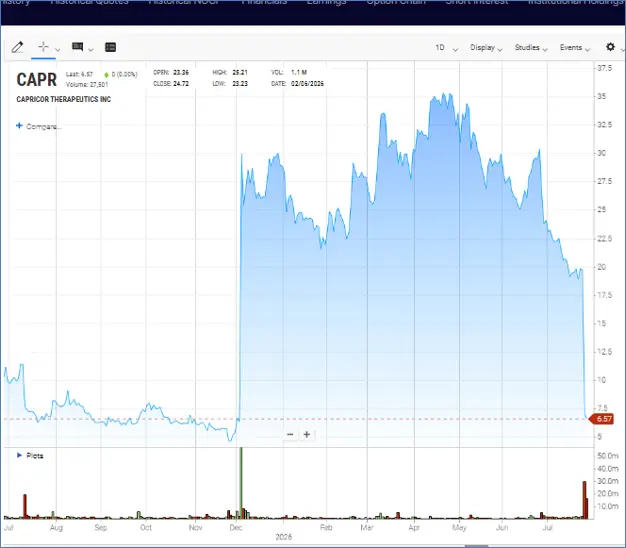Click the annotation comment icon
Screen dimensions: 626x548
[x=77, y=47]
